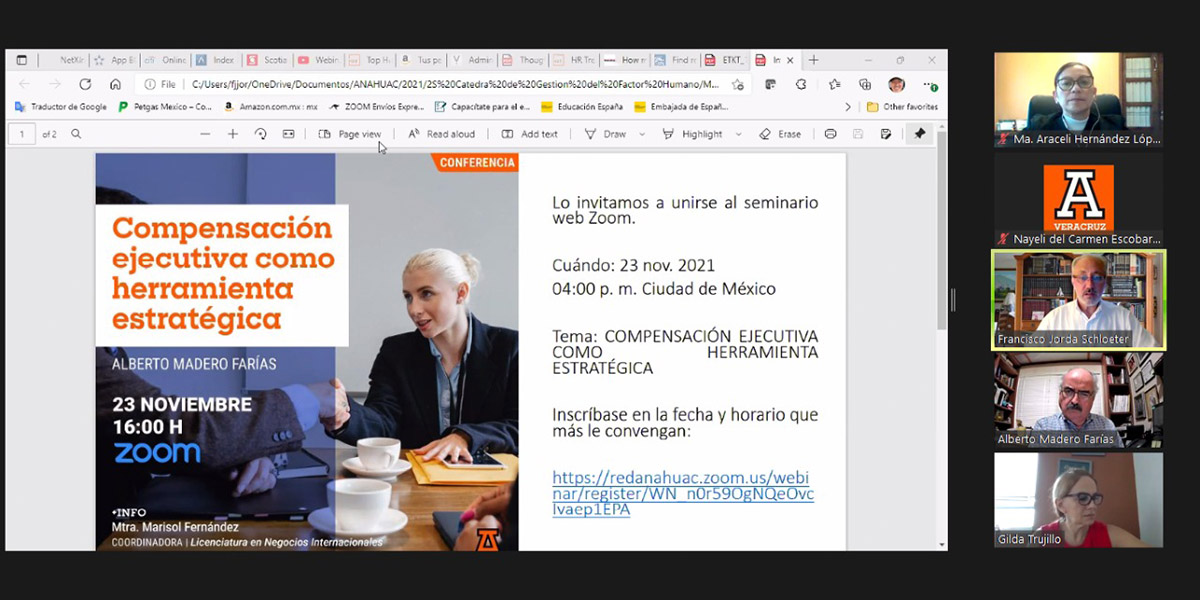Click the PDF page number field
The image size is (1200, 600).
point(22,134)
